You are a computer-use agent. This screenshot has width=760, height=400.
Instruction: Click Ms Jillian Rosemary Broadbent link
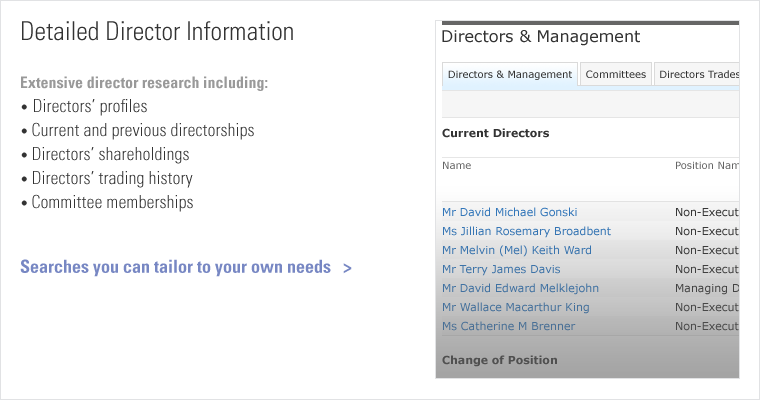click(x=526, y=231)
